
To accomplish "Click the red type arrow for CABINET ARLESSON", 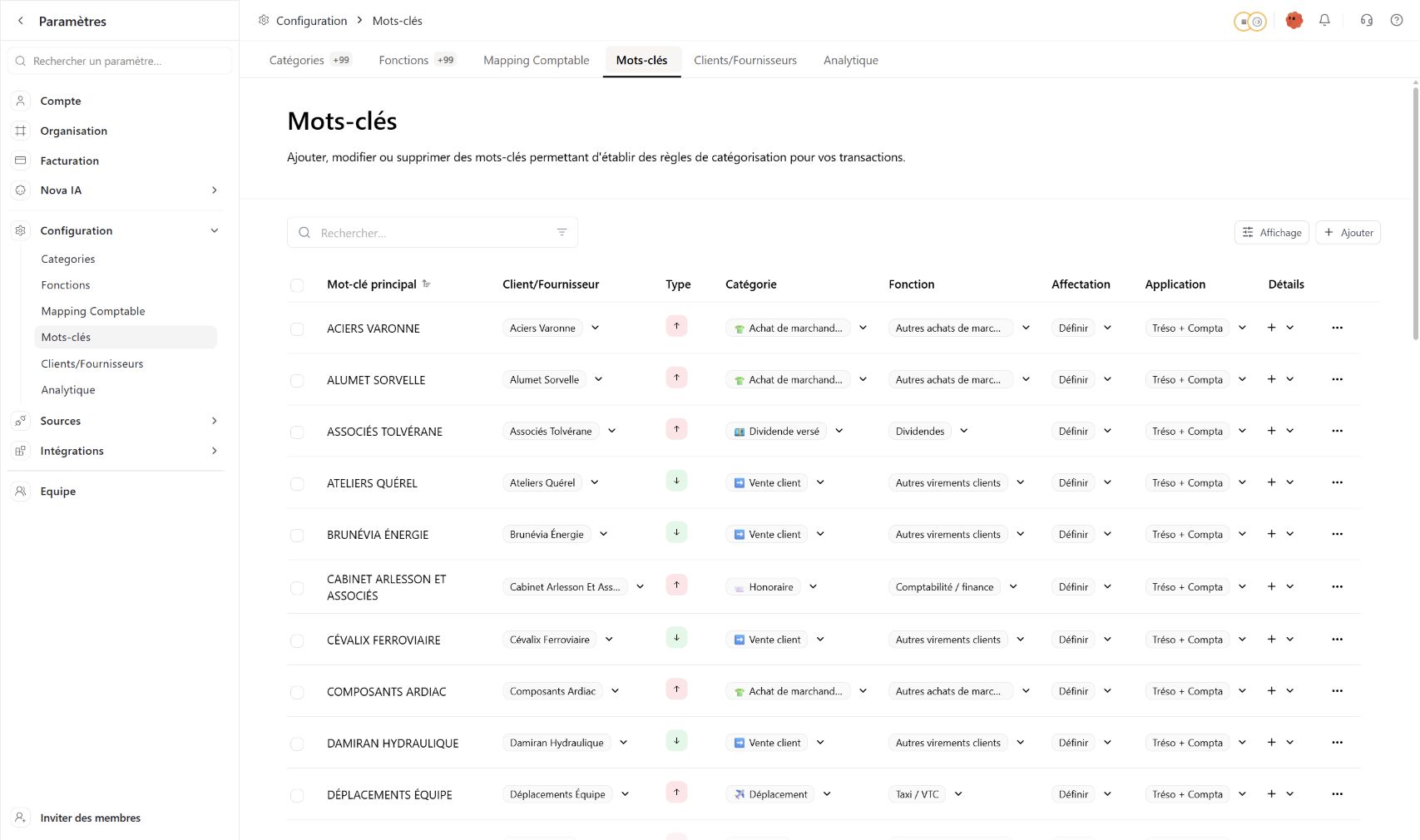I will (x=676, y=585).
